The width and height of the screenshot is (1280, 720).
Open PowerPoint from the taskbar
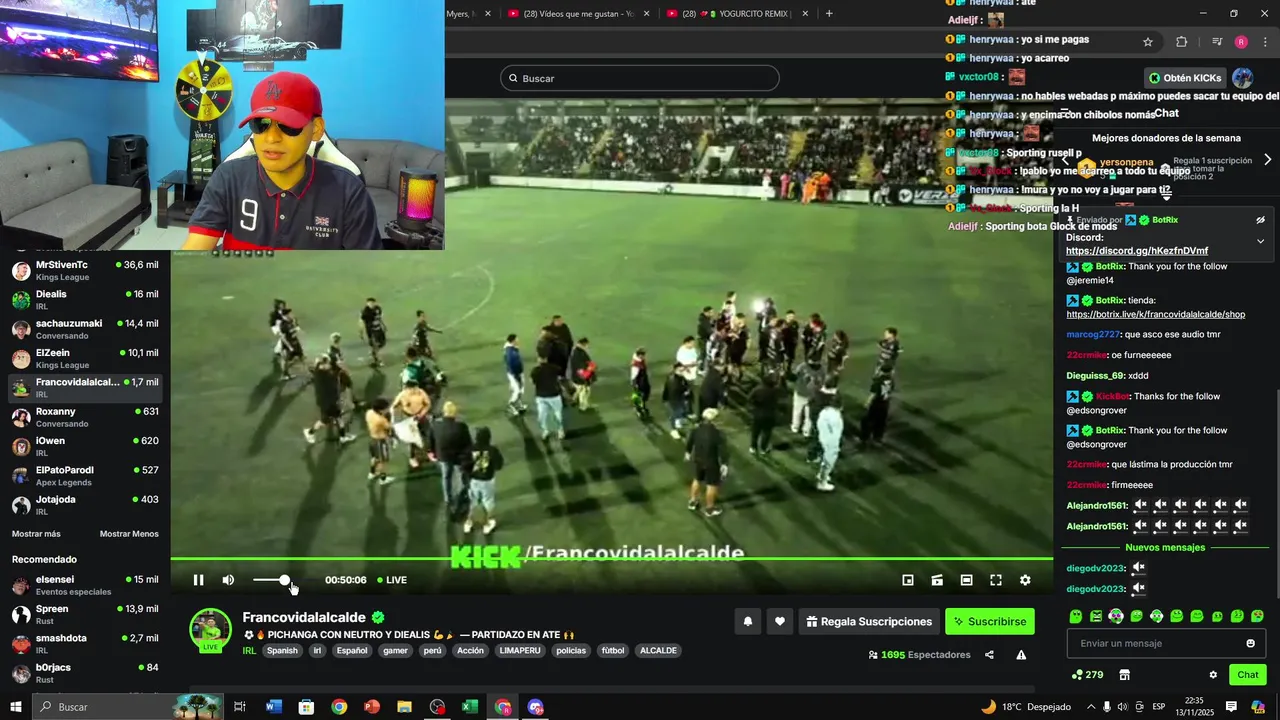click(x=372, y=707)
